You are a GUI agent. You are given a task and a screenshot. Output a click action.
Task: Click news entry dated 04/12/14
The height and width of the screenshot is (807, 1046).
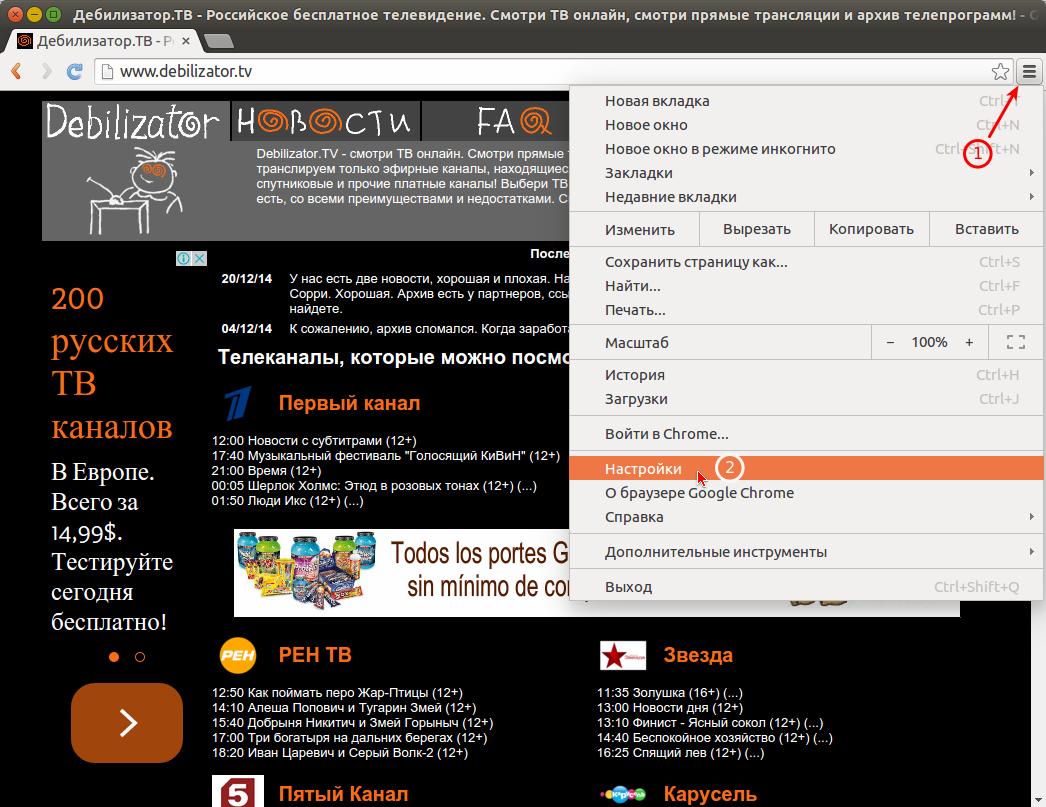pyautogui.click(x=395, y=329)
